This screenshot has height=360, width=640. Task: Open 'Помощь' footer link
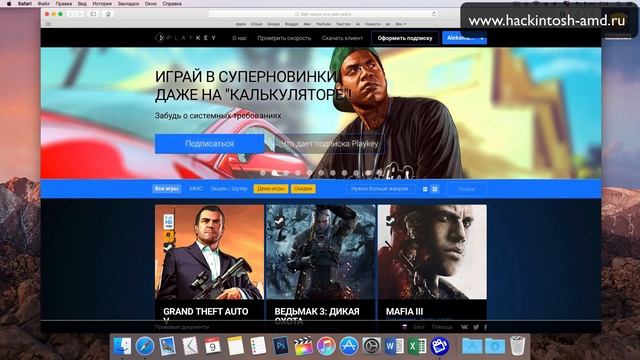(442, 327)
